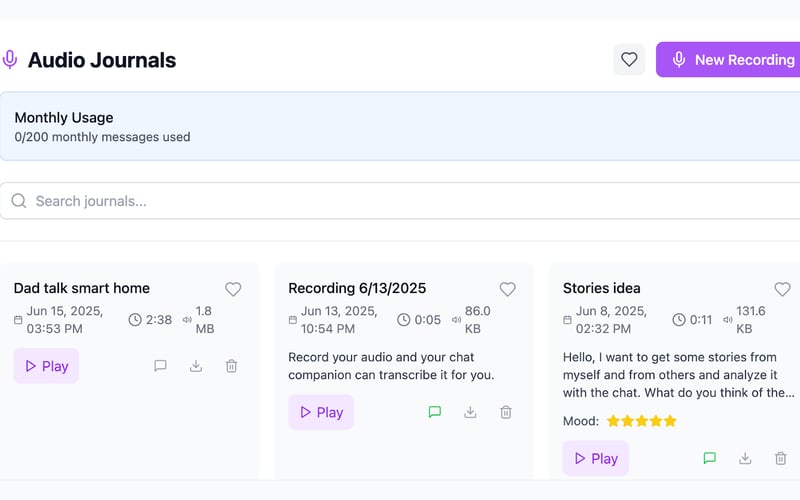
Task: Click the Stories idea mood star rating
Action: [x=641, y=421]
